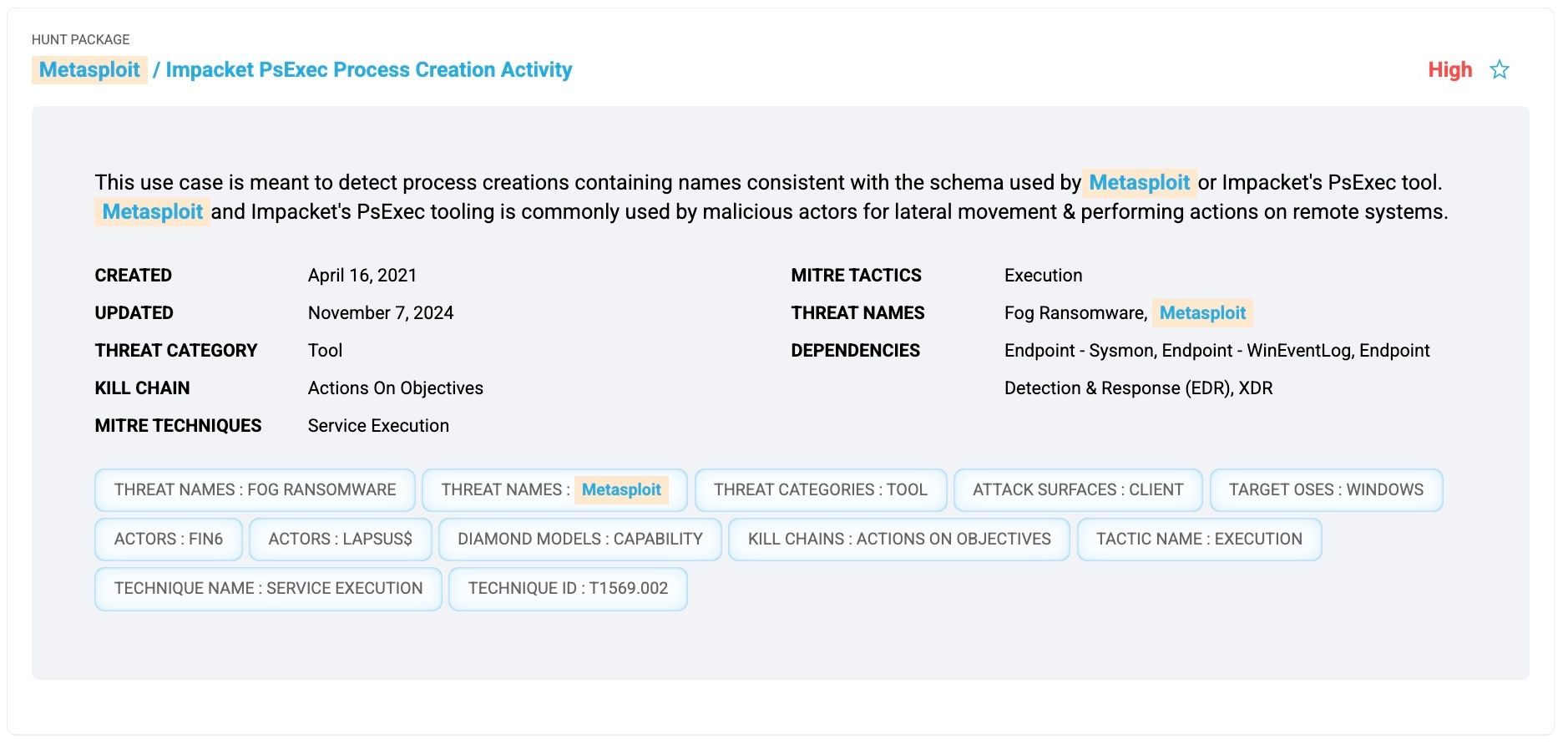Click the April 16, 2021 created date
The image size is (1568, 750).
[362, 276]
